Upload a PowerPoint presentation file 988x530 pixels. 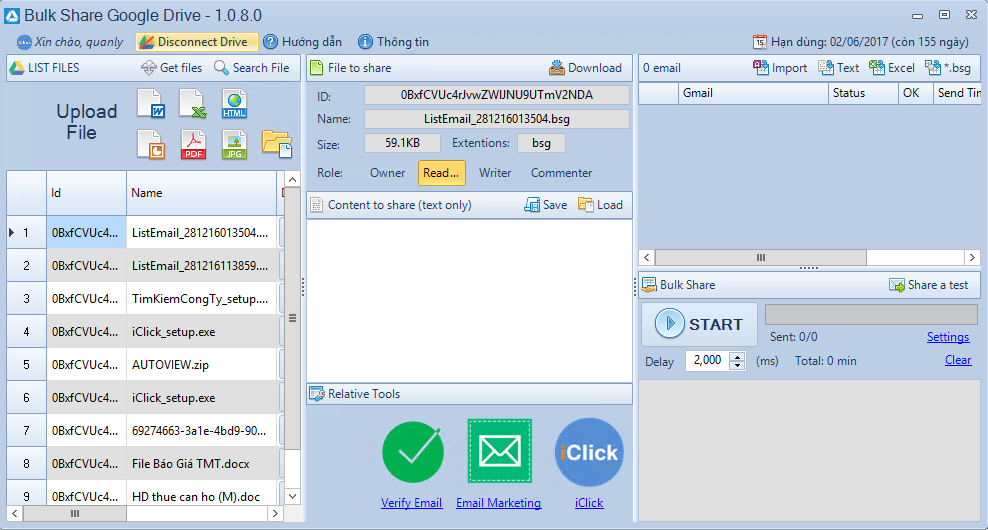coord(151,145)
